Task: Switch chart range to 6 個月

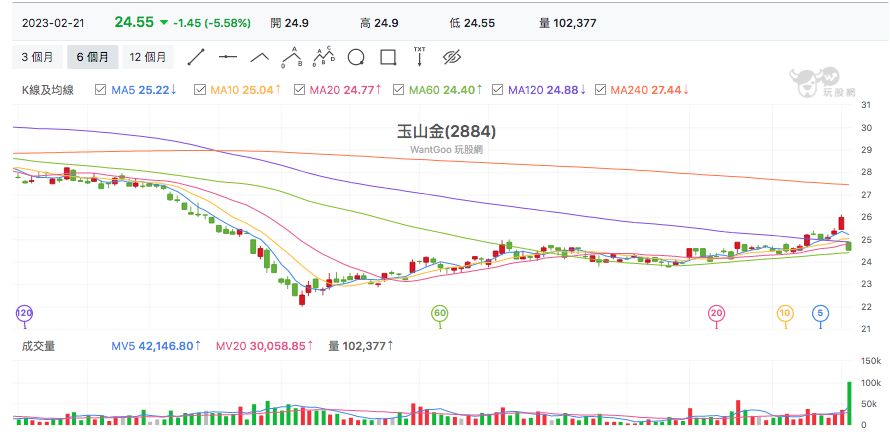Action: [93, 57]
